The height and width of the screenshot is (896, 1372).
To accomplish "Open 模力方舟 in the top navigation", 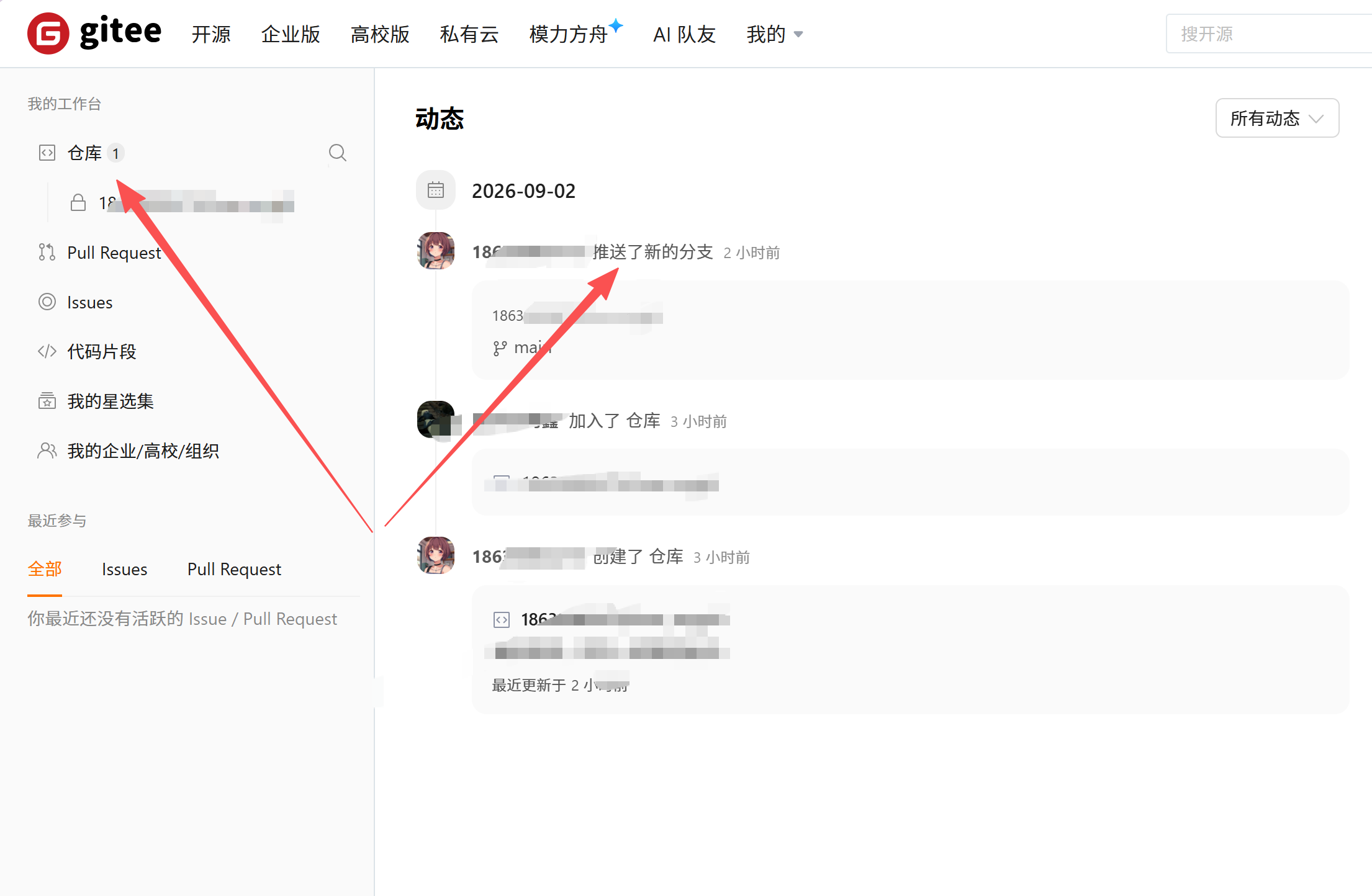I will point(568,34).
